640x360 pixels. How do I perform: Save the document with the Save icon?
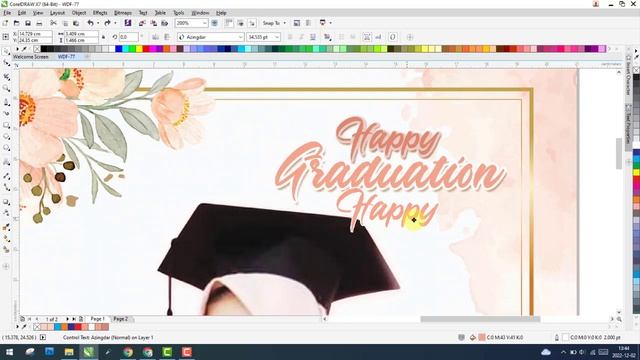[28, 23]
